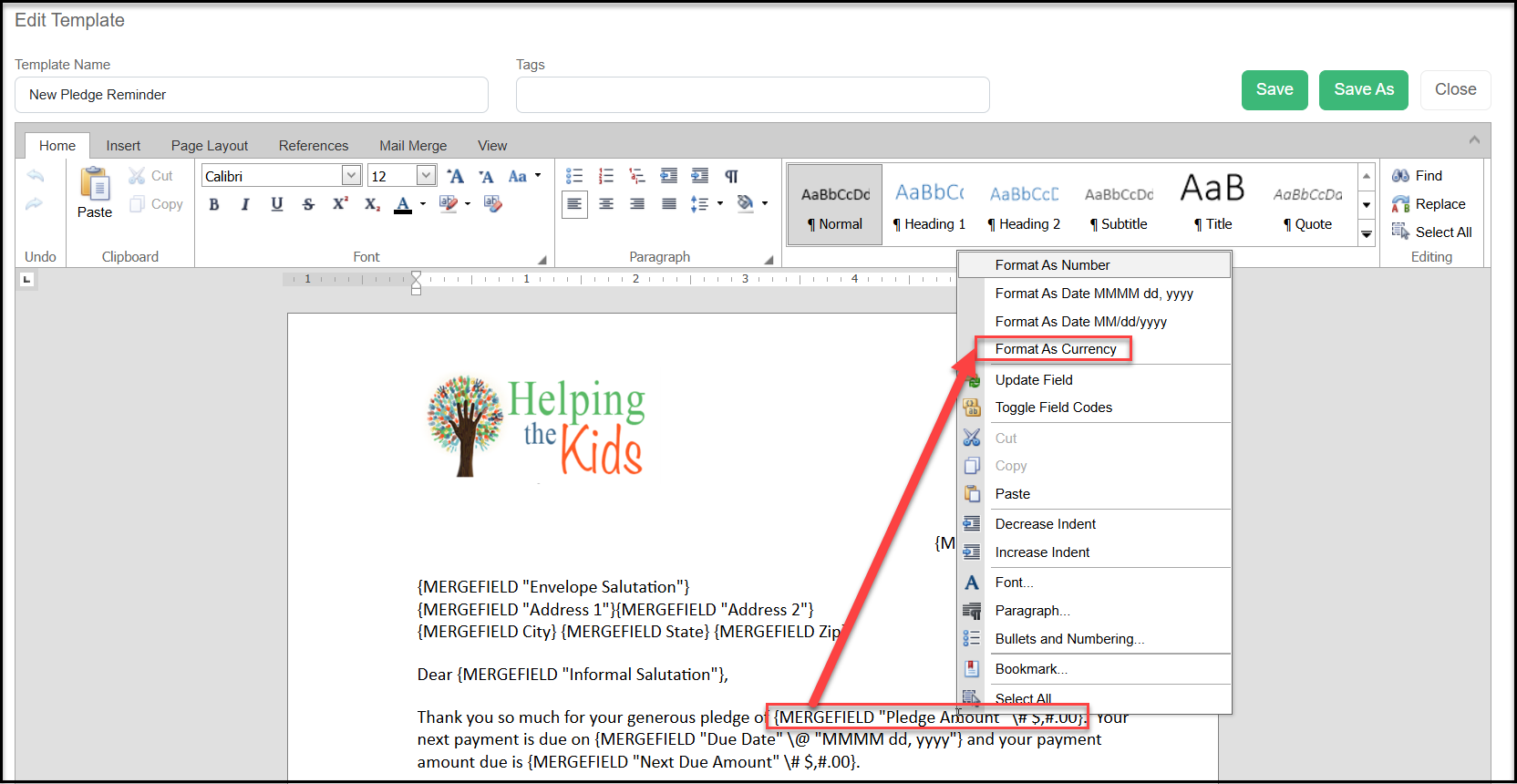The height and width of the screenshot is (784, 1517).
Task: Apply subscript formatting
Action: click(x=372, y=204)
